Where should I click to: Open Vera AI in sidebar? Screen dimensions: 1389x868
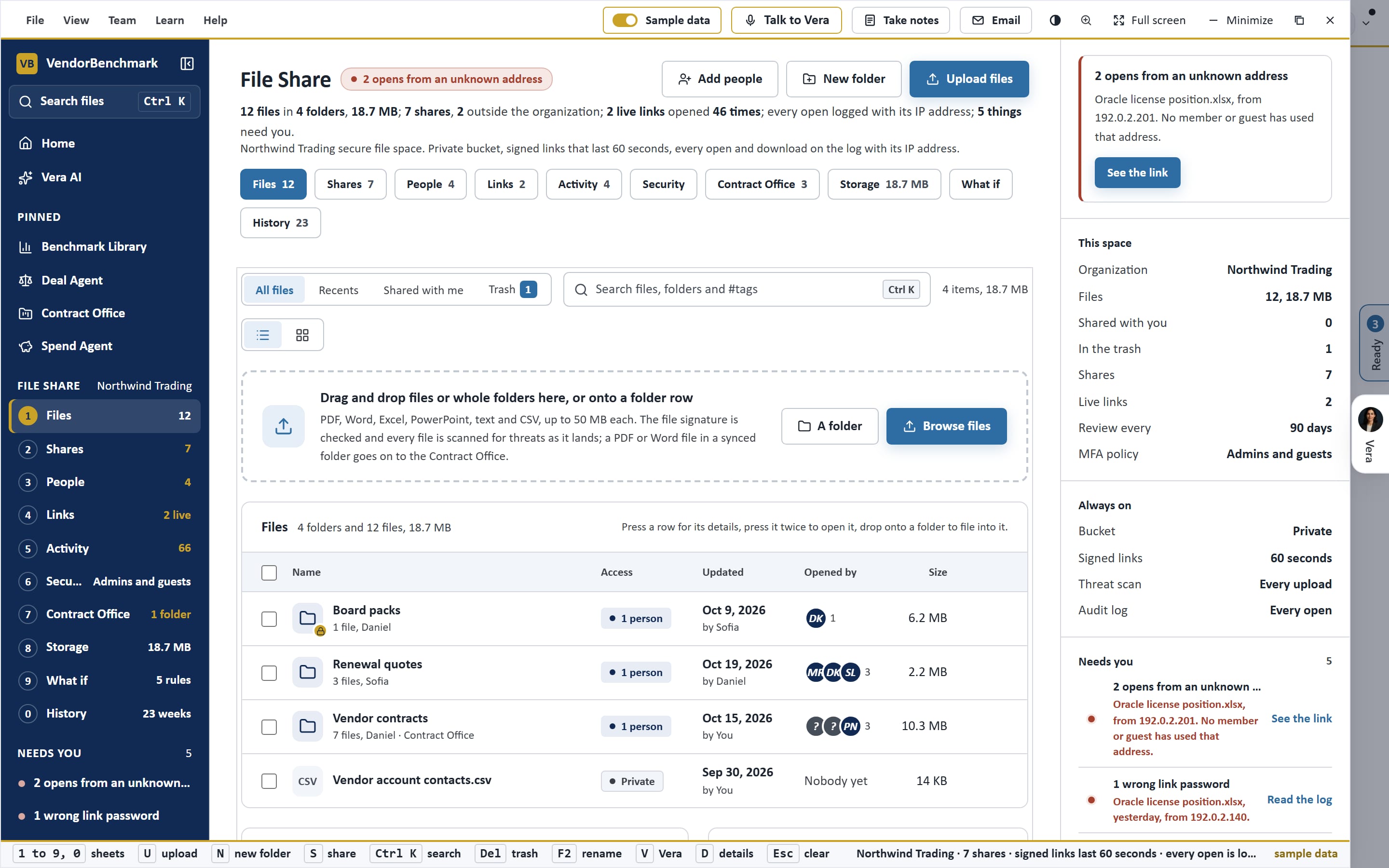click(x=105, y=177)
